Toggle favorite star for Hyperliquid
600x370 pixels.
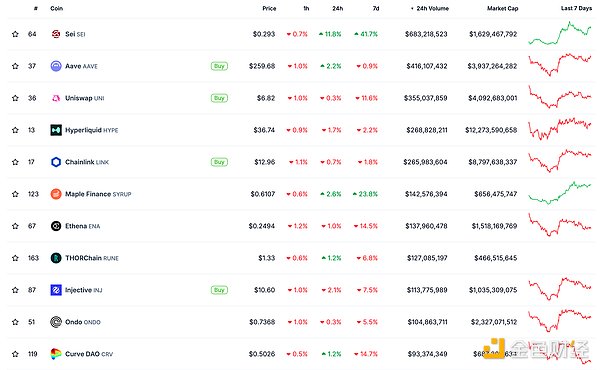click(x=15, y=130)
